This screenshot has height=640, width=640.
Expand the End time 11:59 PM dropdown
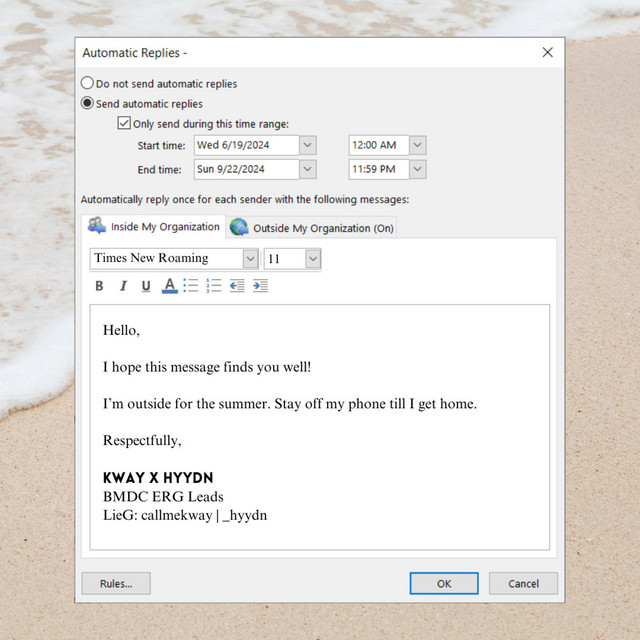417,169
